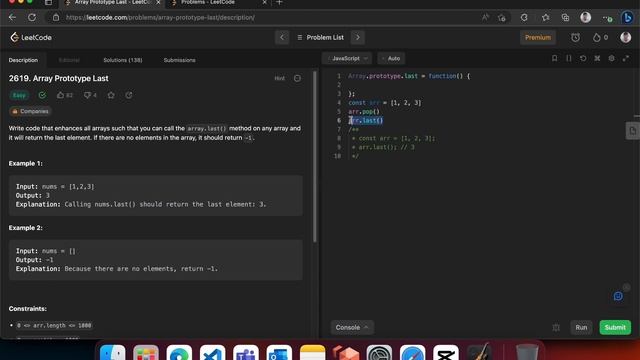640x360 pixels.
Task: Click the Premium button
Action: pos(538,38)
